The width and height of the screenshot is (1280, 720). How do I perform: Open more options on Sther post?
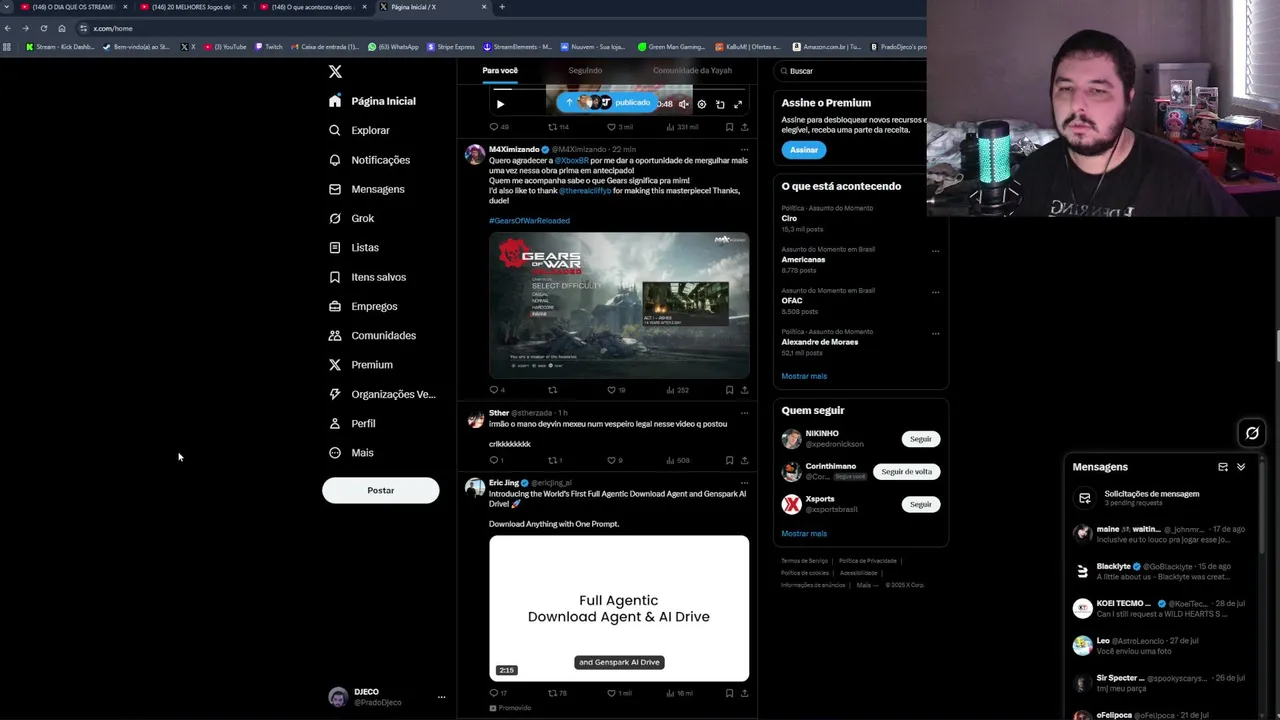(744, 413)
